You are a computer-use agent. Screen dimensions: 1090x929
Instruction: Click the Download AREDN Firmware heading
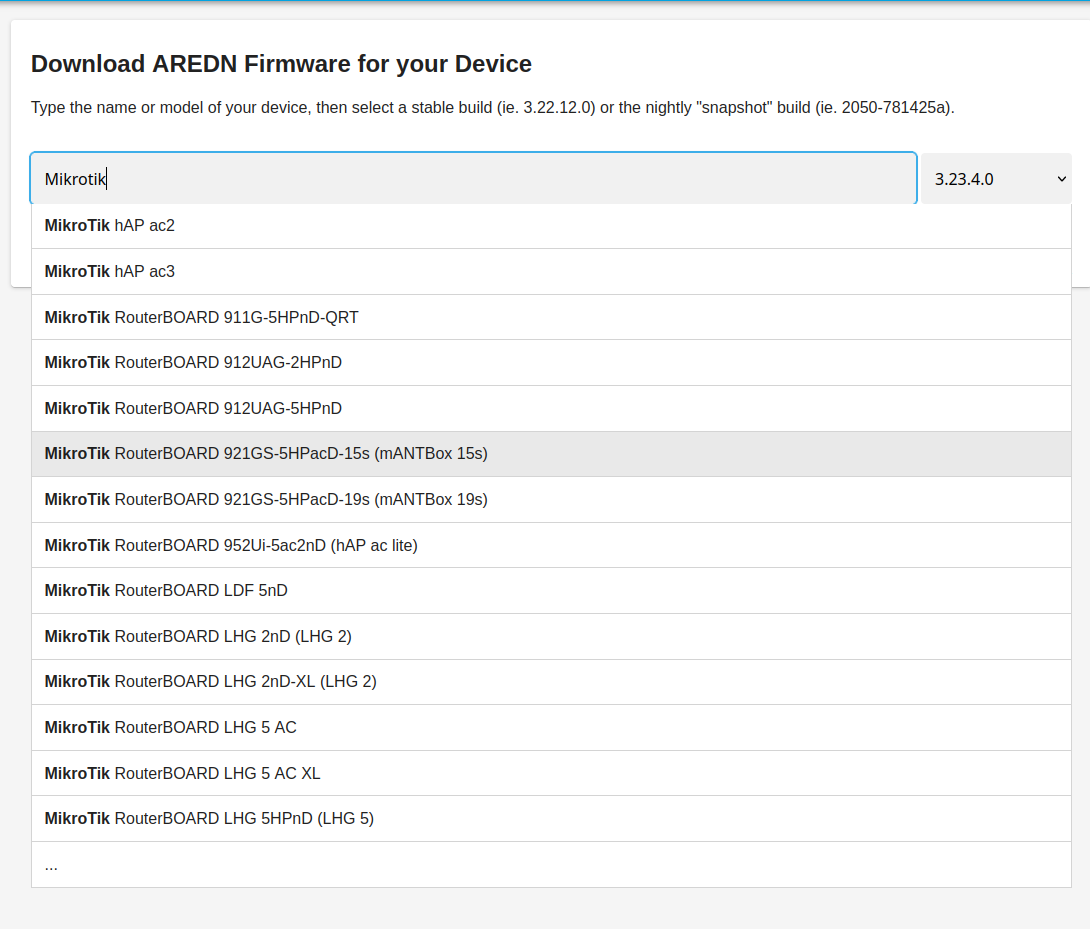281,63
